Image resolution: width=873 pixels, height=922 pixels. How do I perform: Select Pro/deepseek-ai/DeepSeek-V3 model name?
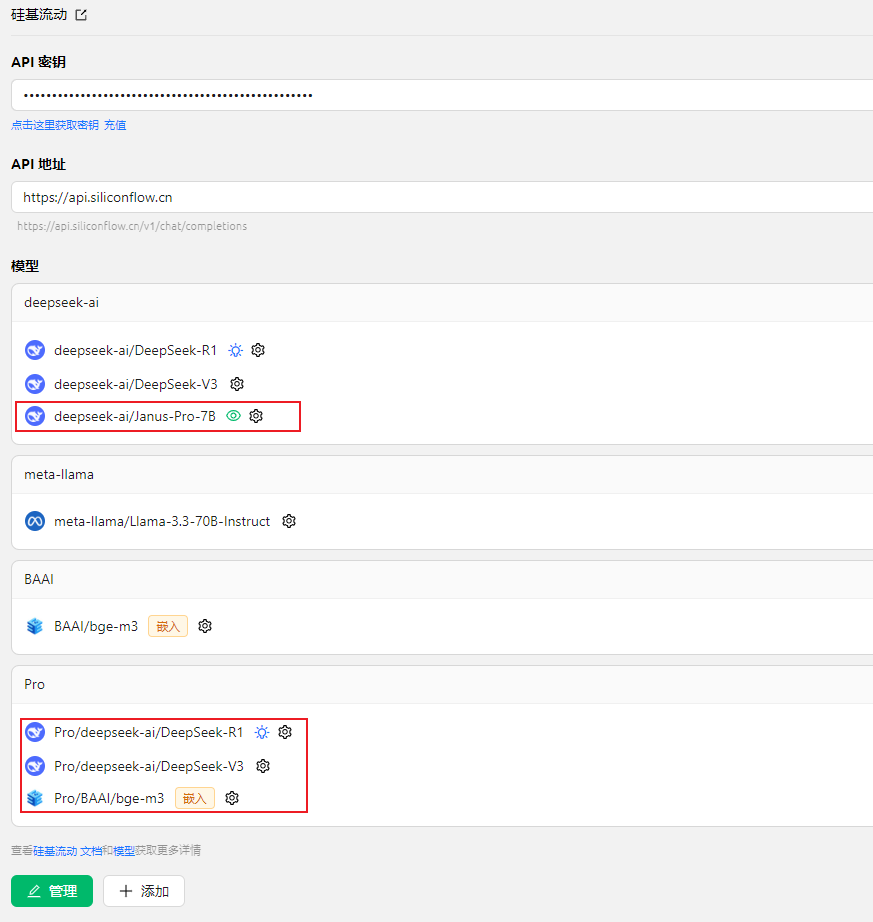point(149,766)
